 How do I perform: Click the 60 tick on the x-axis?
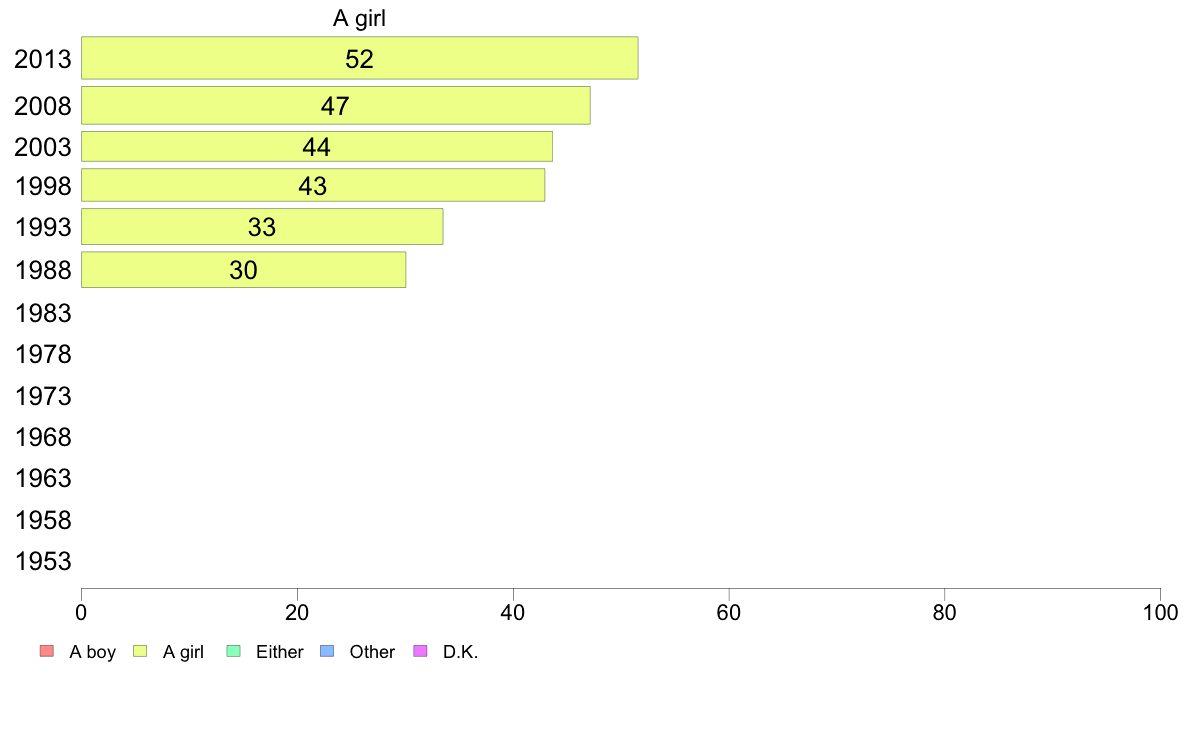click(x=729, y=612)
